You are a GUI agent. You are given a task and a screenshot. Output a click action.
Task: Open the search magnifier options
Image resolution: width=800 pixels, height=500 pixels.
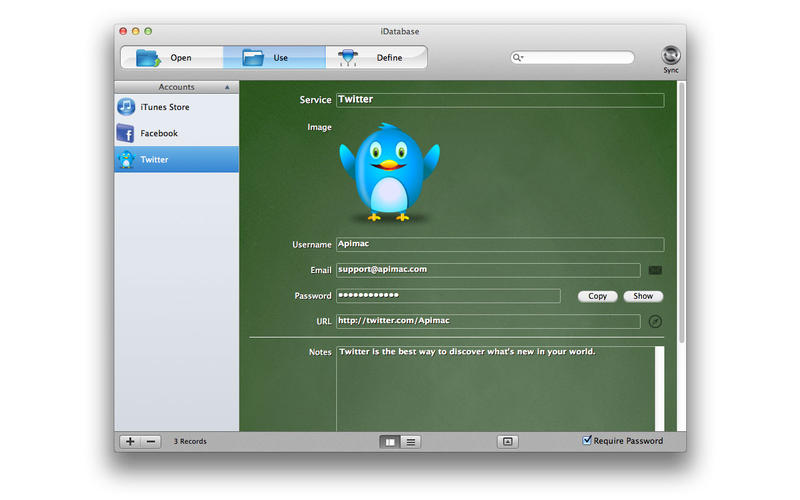[x=518, y=58]
